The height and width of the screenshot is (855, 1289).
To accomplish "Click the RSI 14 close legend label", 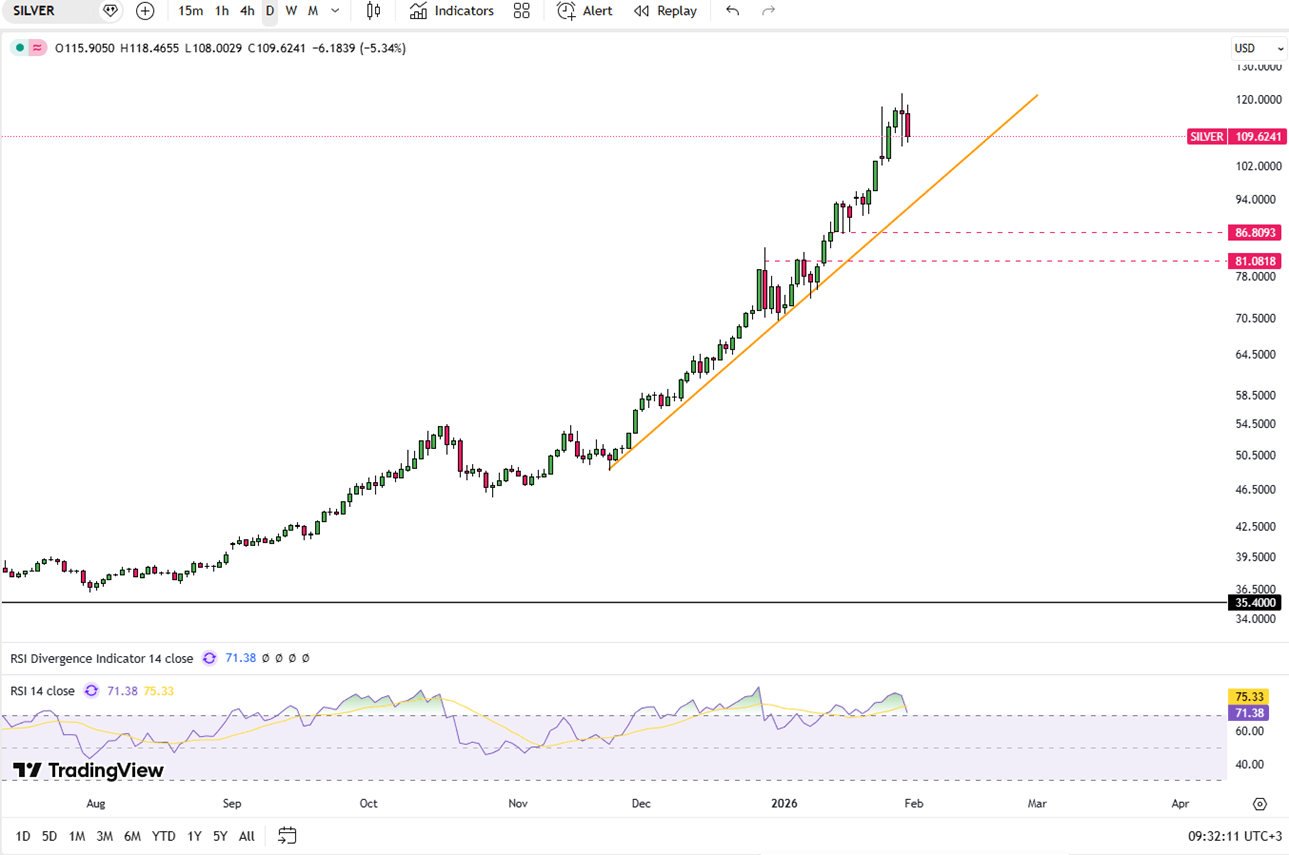I will click(x=42, y=691).
